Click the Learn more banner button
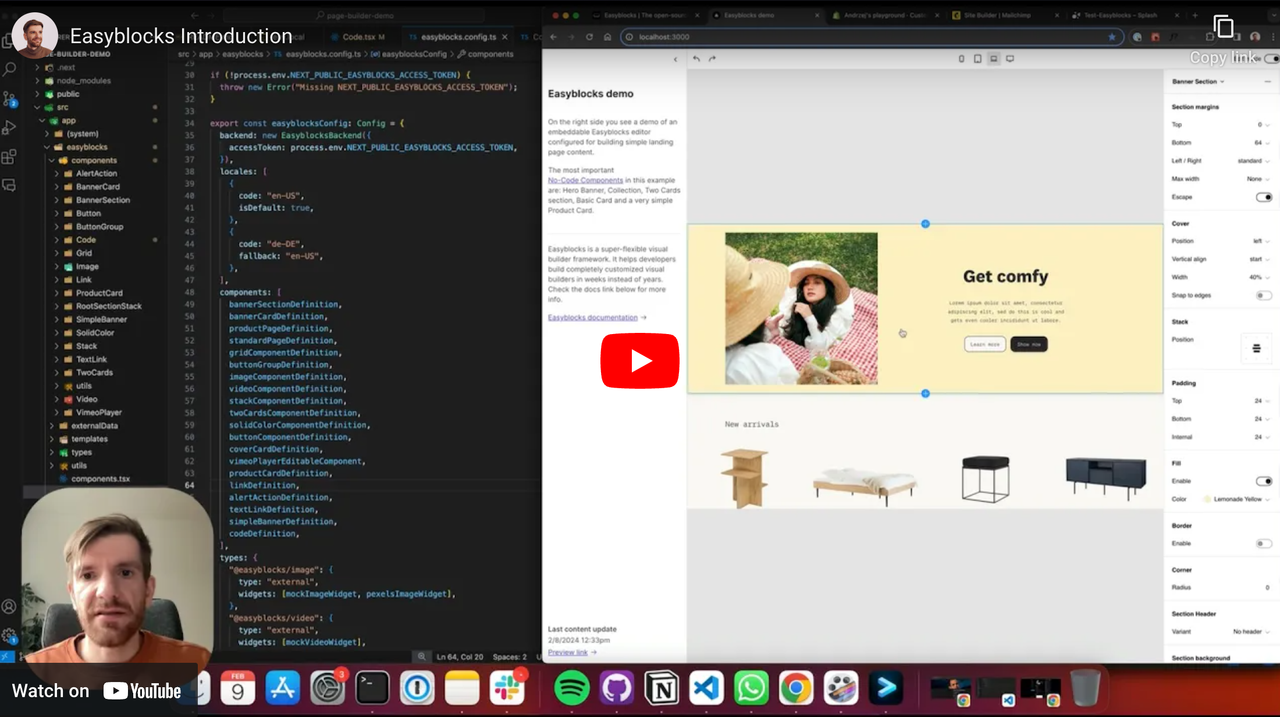Image resolution: width=1280 pixels, height=717 pixels. pyautogui.click(x=985, y=344)
